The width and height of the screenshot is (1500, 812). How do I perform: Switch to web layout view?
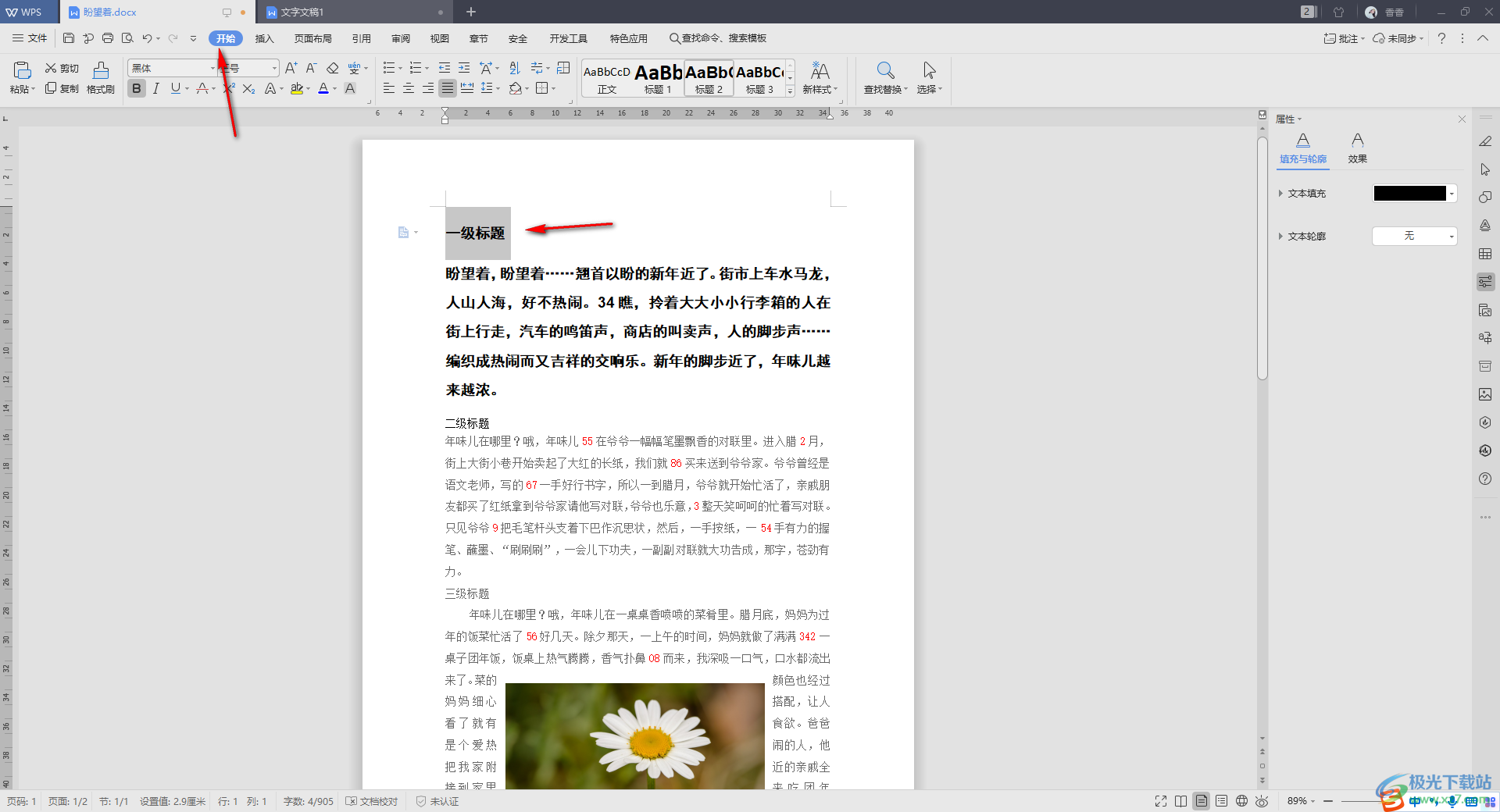point(1242,801)
